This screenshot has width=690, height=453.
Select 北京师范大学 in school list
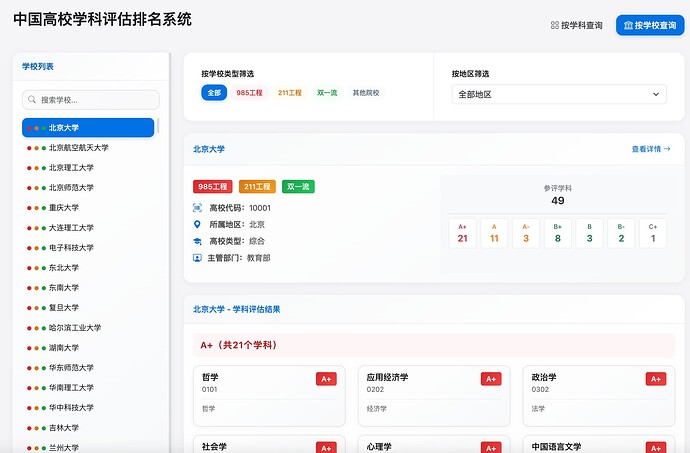click(88, 188)
